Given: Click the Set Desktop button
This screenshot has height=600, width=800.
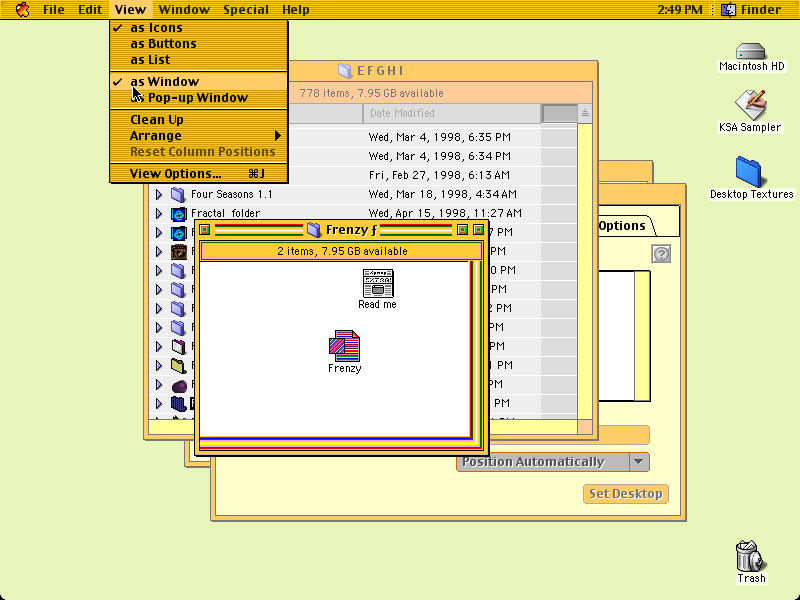Looking at the screenshot, I should tap(626, 493).
